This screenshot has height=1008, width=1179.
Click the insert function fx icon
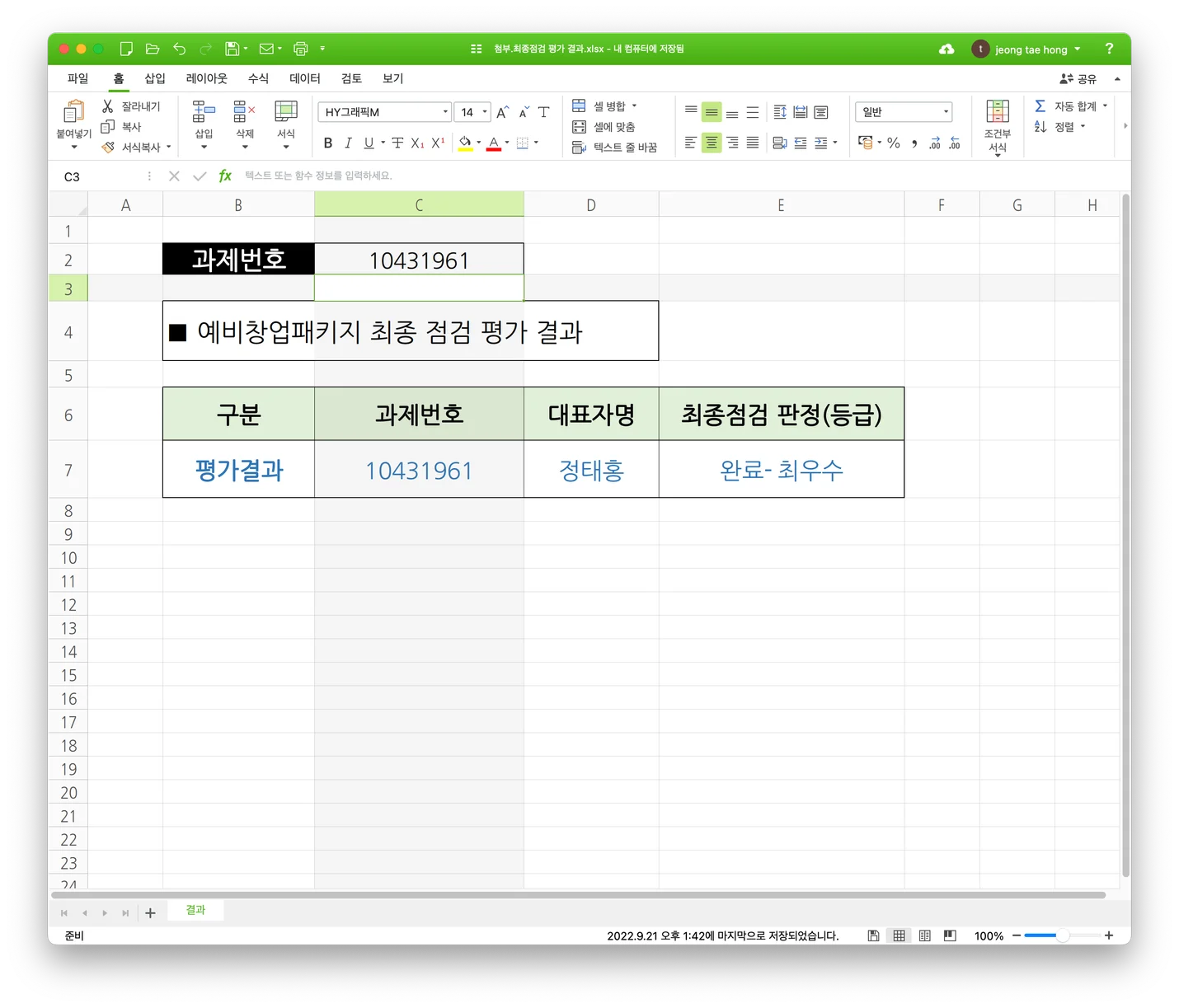coord(225,176)
